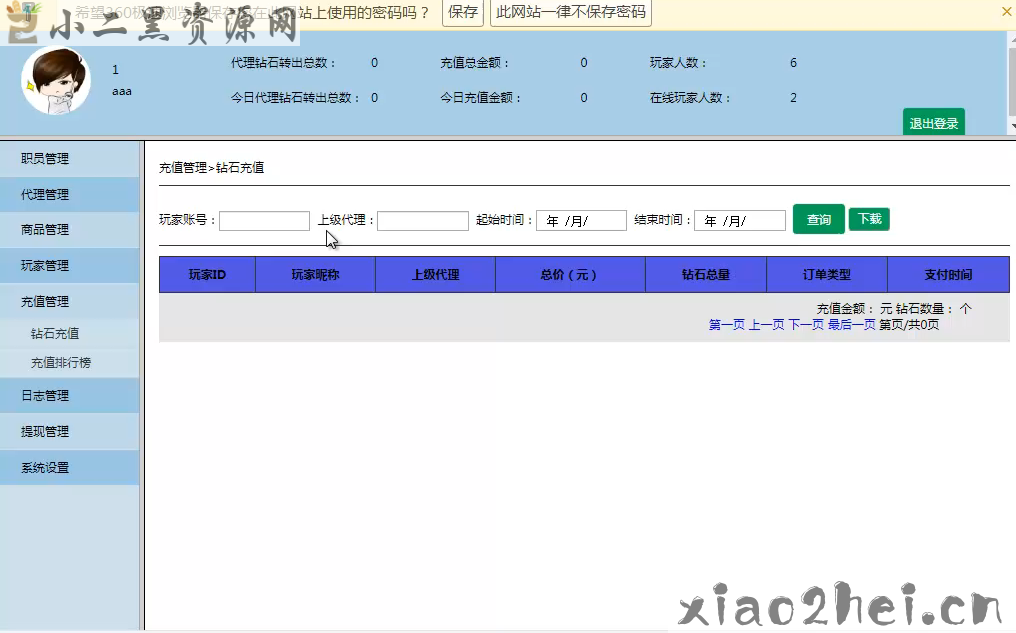Open 商品管理 in the sidebar
This screenshot has height=633, width=1016.
pyautogui.click(x=70, y=229)
